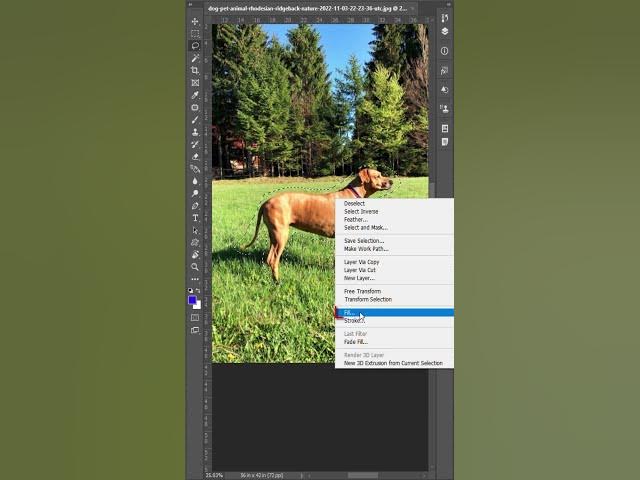This screenshot has height=480, width=640.
Task: Open the History panel icon
Action: [444, 18]
